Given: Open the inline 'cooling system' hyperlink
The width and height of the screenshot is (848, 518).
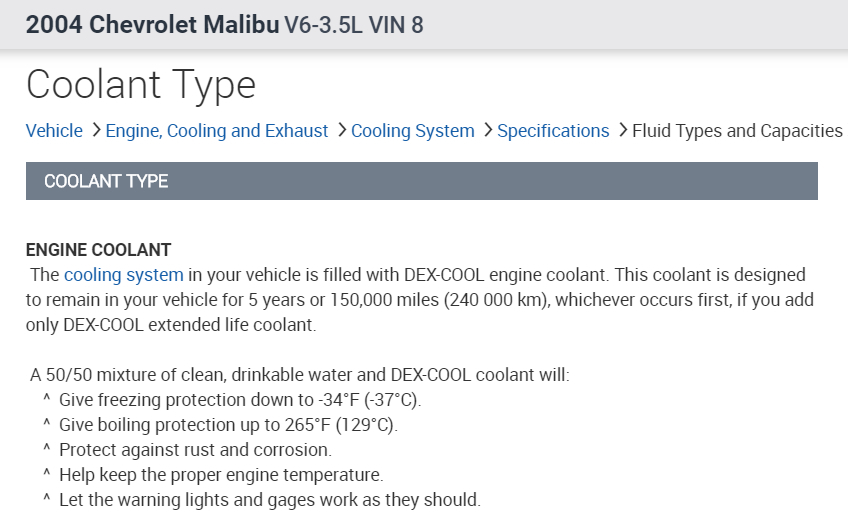Looking at the screenshot, I should (x=123, y=275).
